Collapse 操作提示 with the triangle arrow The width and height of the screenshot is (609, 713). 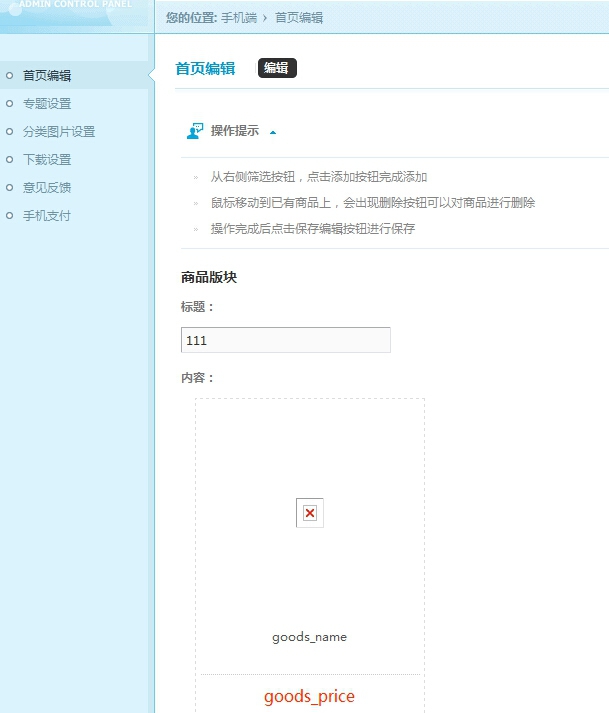point(273,133)
